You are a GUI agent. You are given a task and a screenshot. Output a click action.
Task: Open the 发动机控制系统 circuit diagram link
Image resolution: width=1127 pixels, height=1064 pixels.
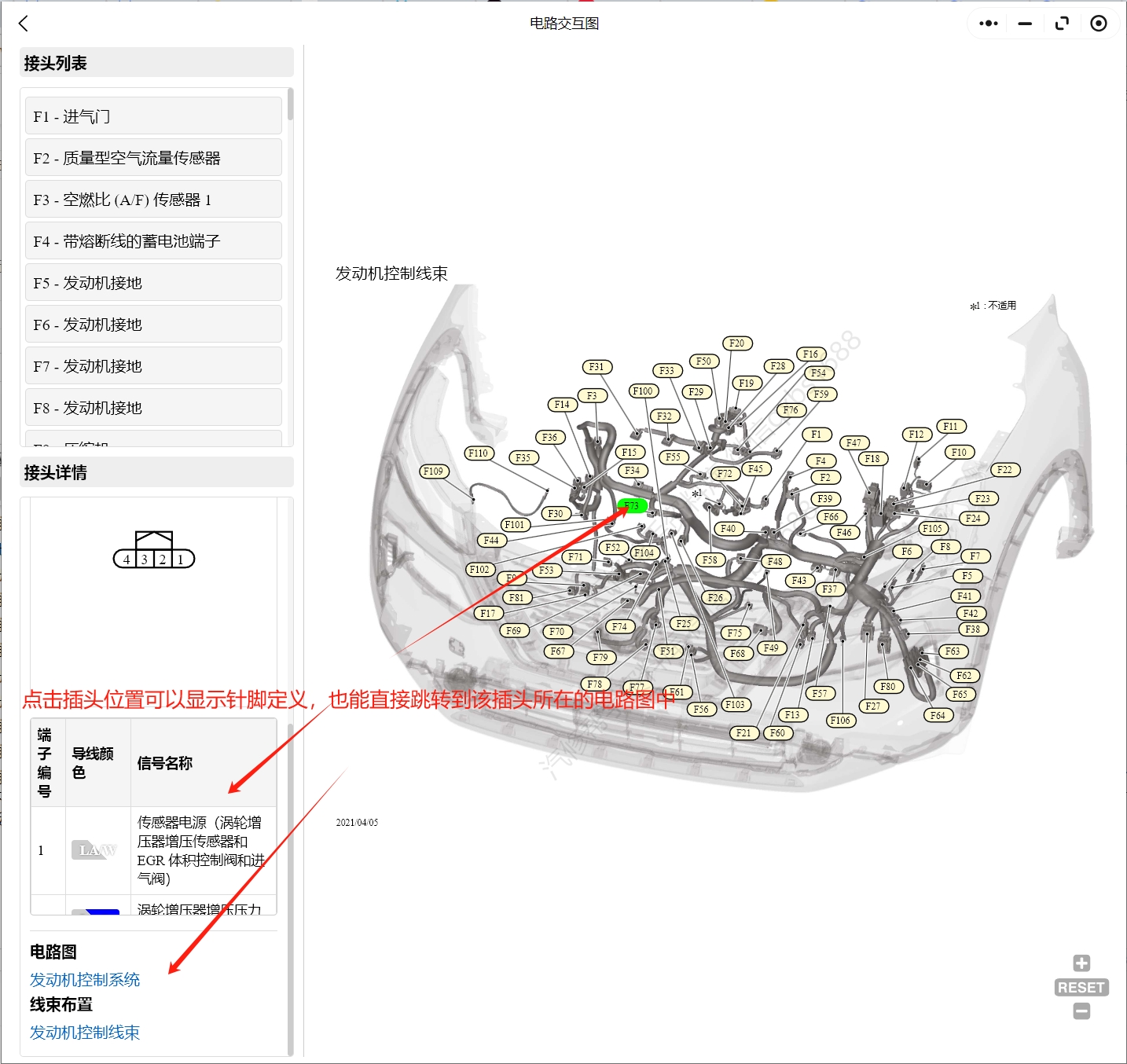click(x=83, y=979)
